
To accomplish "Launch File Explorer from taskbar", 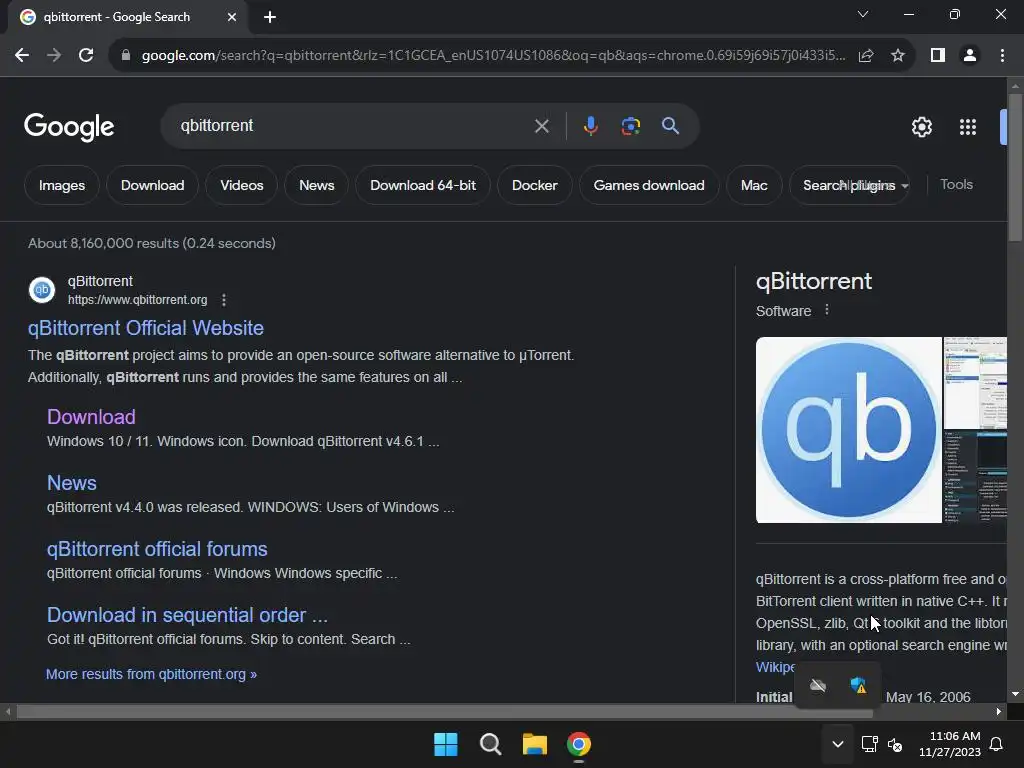I will coord(534,744).
